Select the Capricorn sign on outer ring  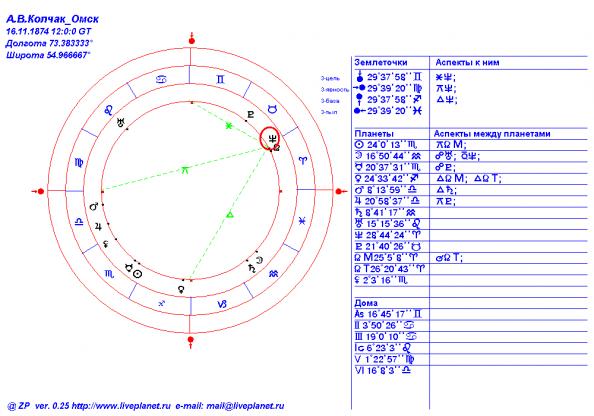click(222, 304)
